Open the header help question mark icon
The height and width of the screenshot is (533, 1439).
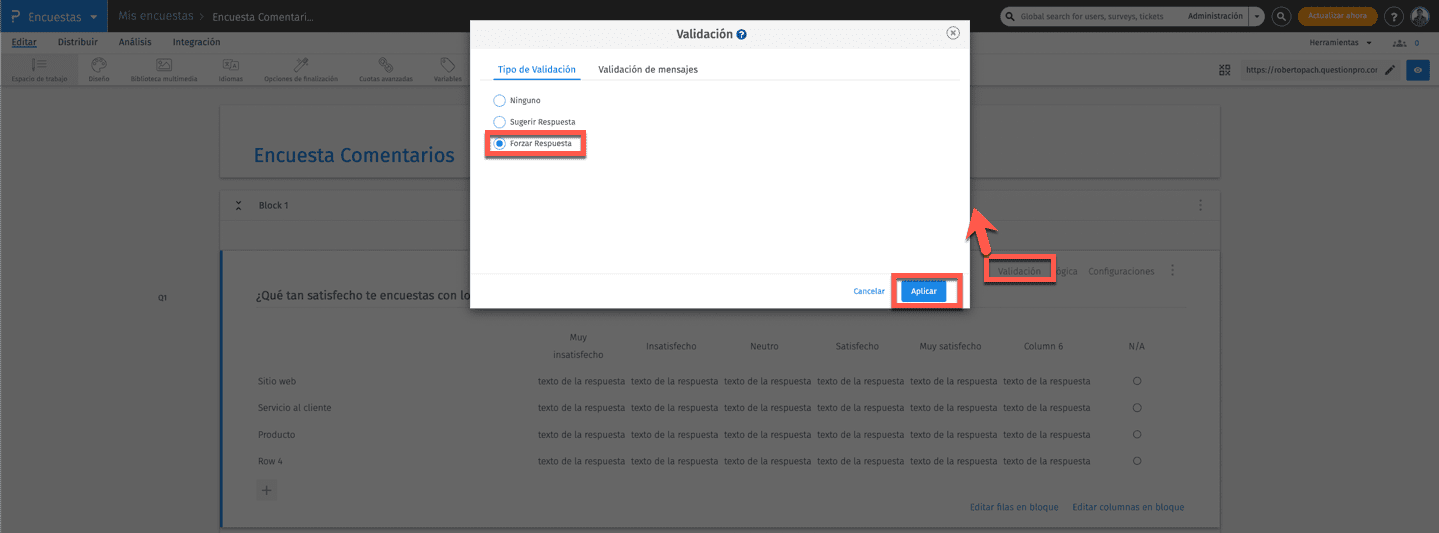click(1394, 17)
